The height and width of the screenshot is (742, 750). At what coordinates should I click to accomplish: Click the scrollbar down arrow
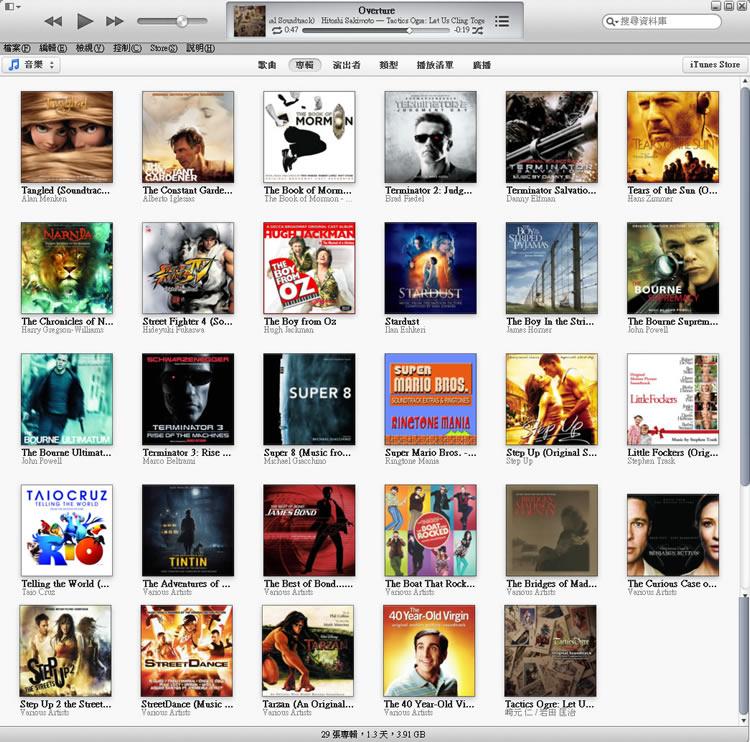tap(745, 720)
